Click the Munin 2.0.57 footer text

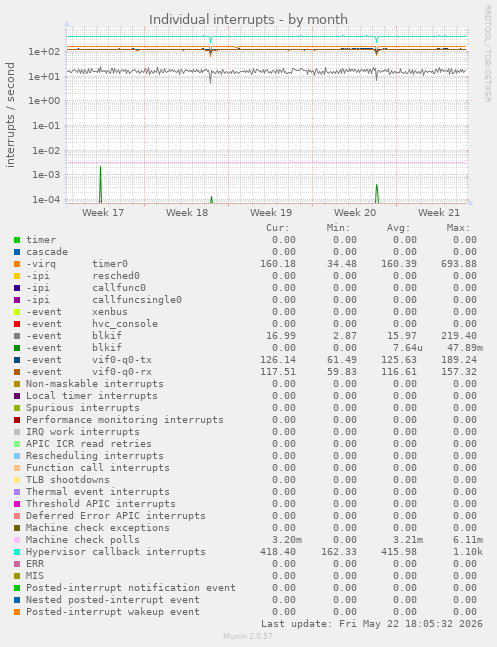pyautogui.click(x=248, y=636)
